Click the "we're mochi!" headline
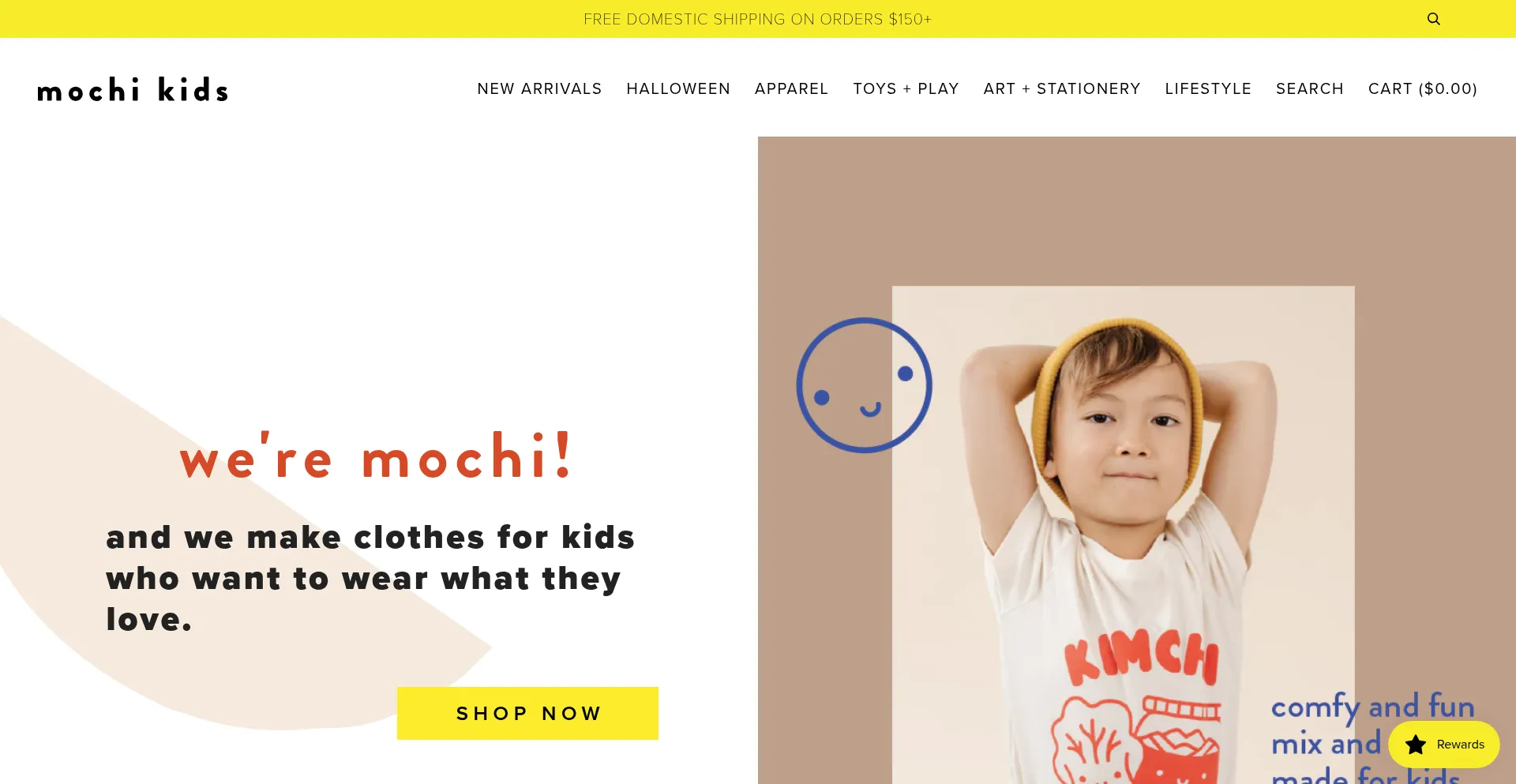This screenshot has width=1516, height=784. 377,456
